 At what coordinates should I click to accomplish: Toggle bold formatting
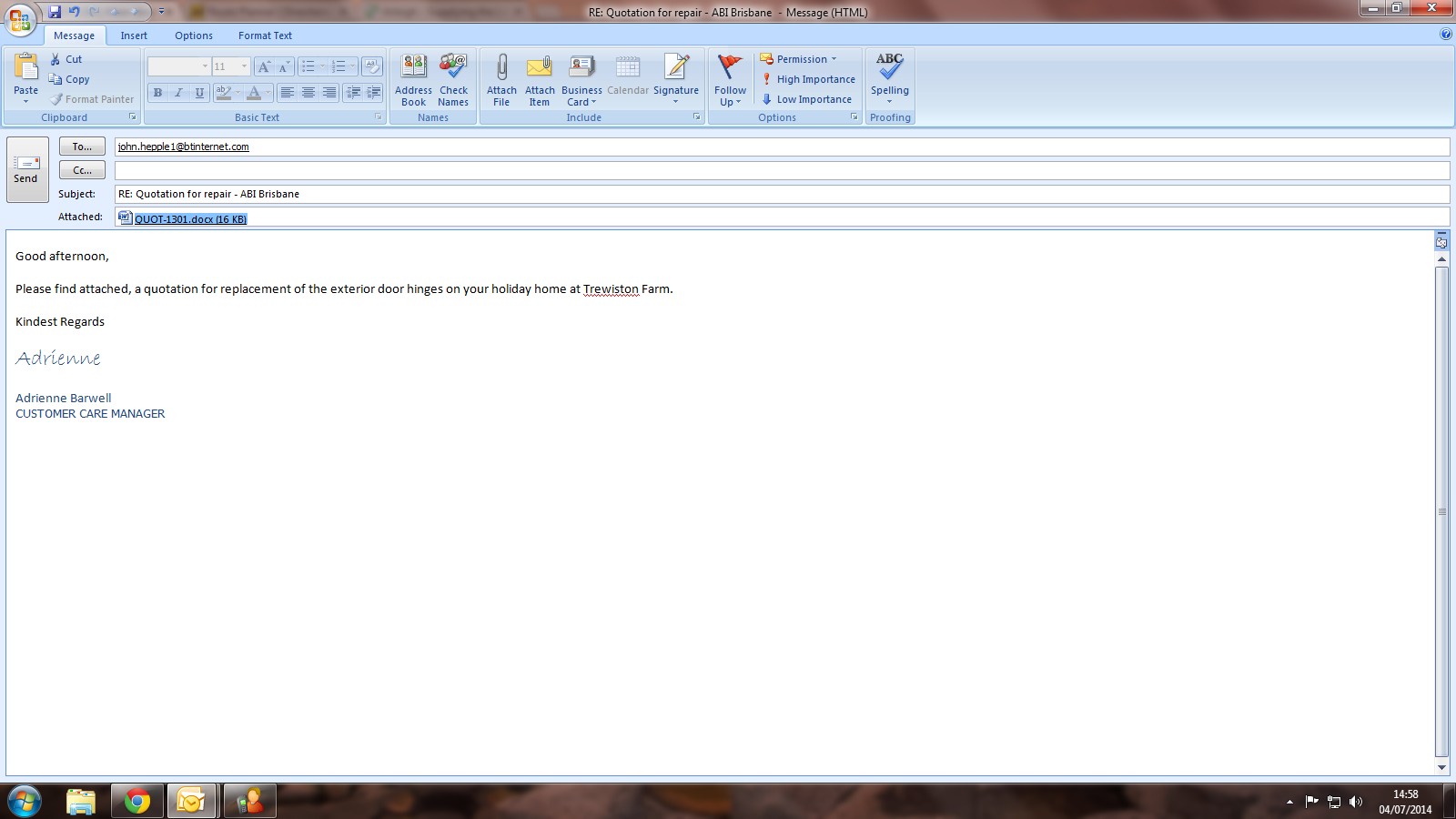pos(157,93)
